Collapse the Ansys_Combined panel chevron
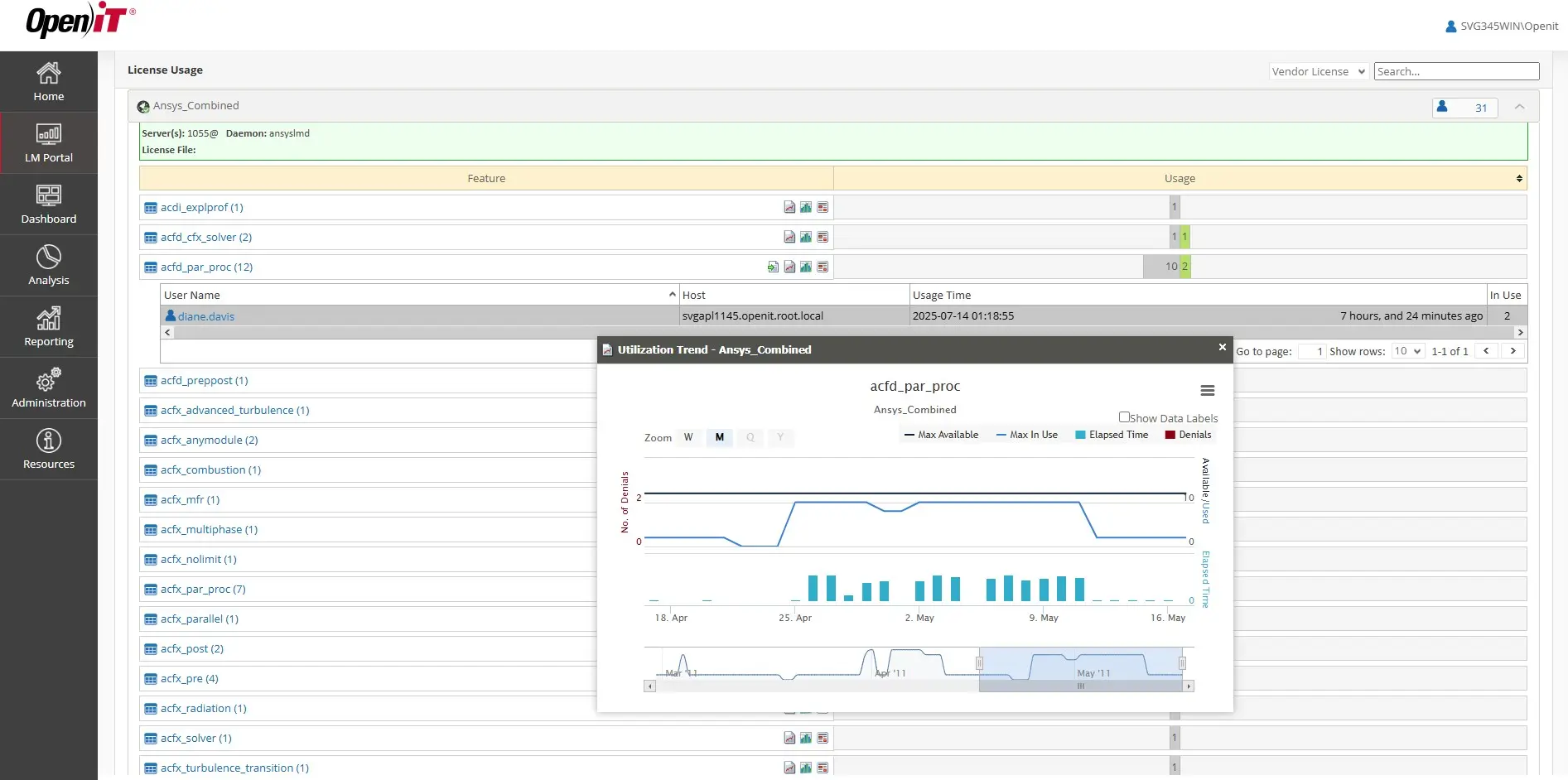 [1520, 107]
